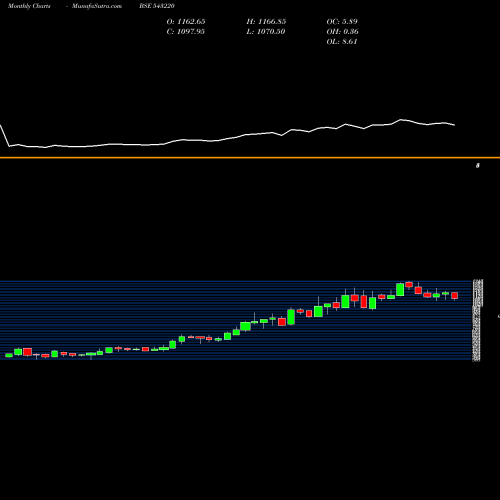Click the last red candlestick
This screenshot has height=500, width=500.
click(455, 296)
